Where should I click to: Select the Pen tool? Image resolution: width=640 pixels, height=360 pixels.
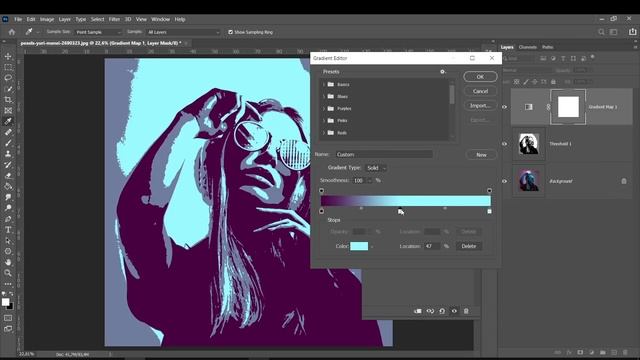tap(8, 219)
